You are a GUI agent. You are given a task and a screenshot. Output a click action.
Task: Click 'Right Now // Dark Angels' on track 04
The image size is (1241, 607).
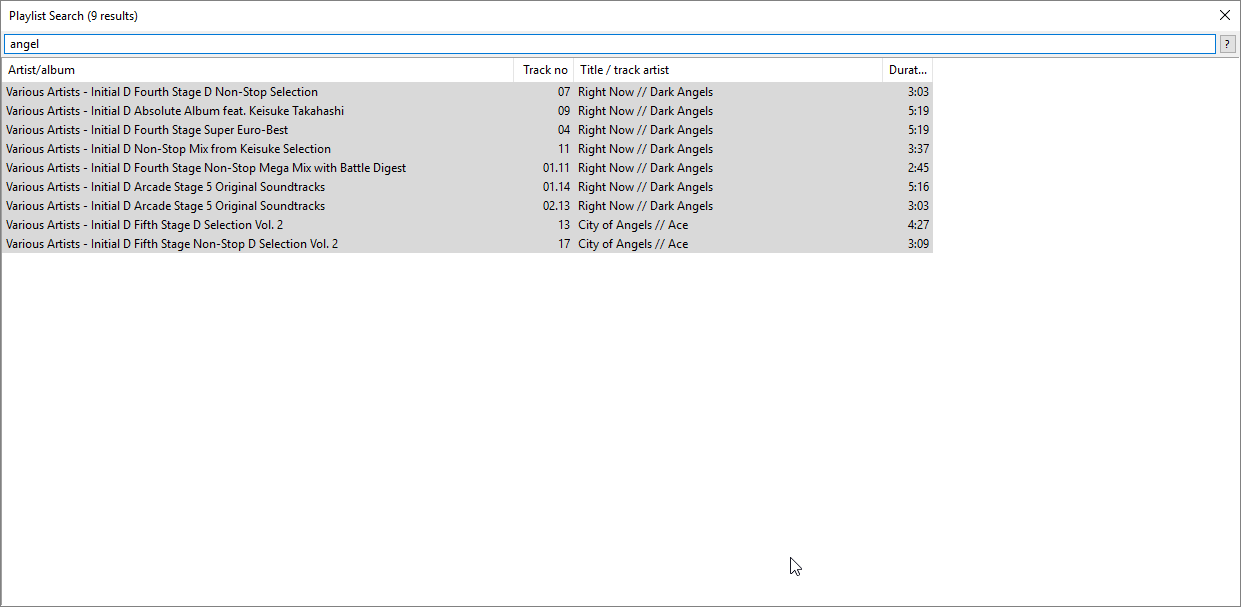coord(645,130)
